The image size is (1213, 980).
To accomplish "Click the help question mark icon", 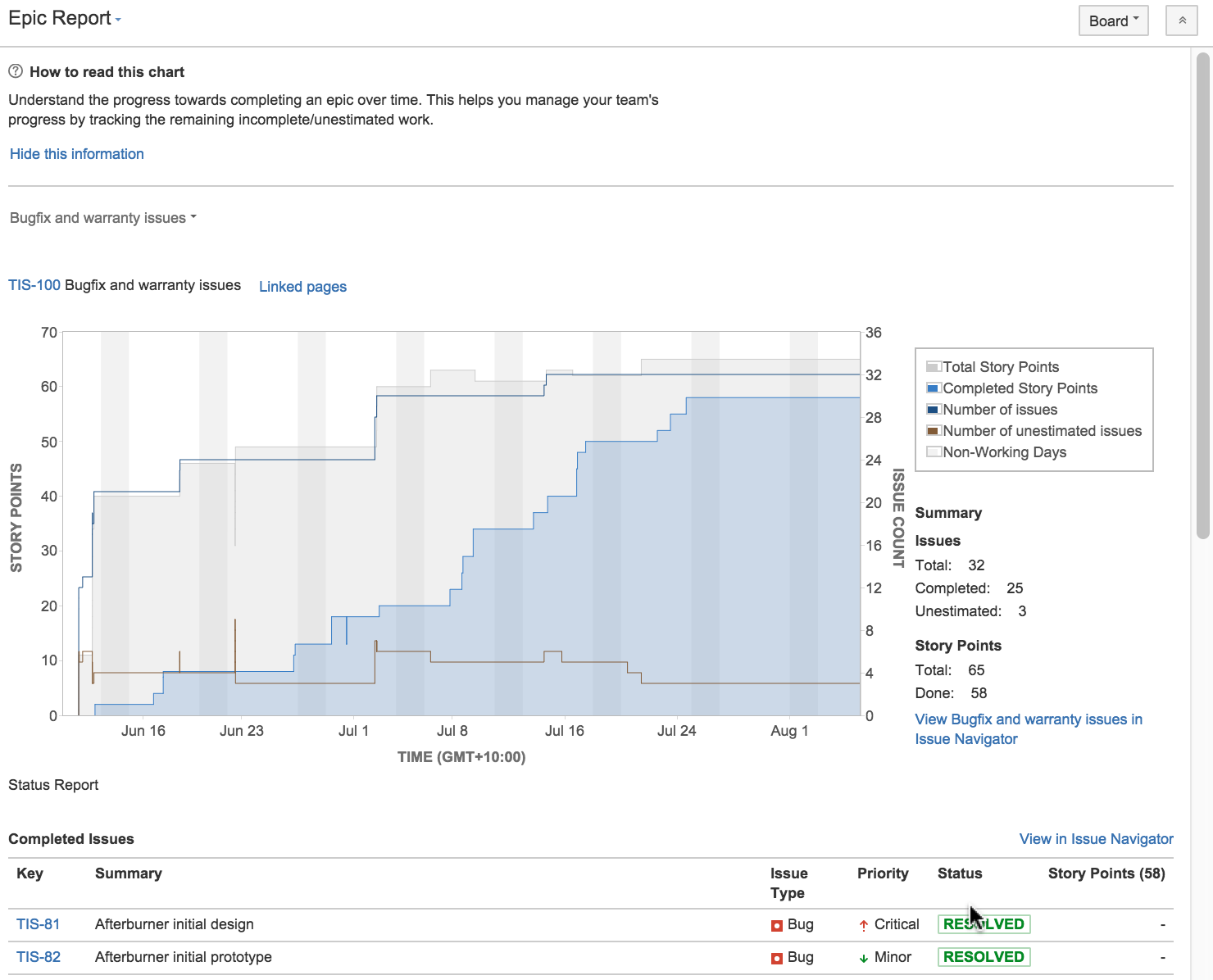I will (x=16, y=71).
